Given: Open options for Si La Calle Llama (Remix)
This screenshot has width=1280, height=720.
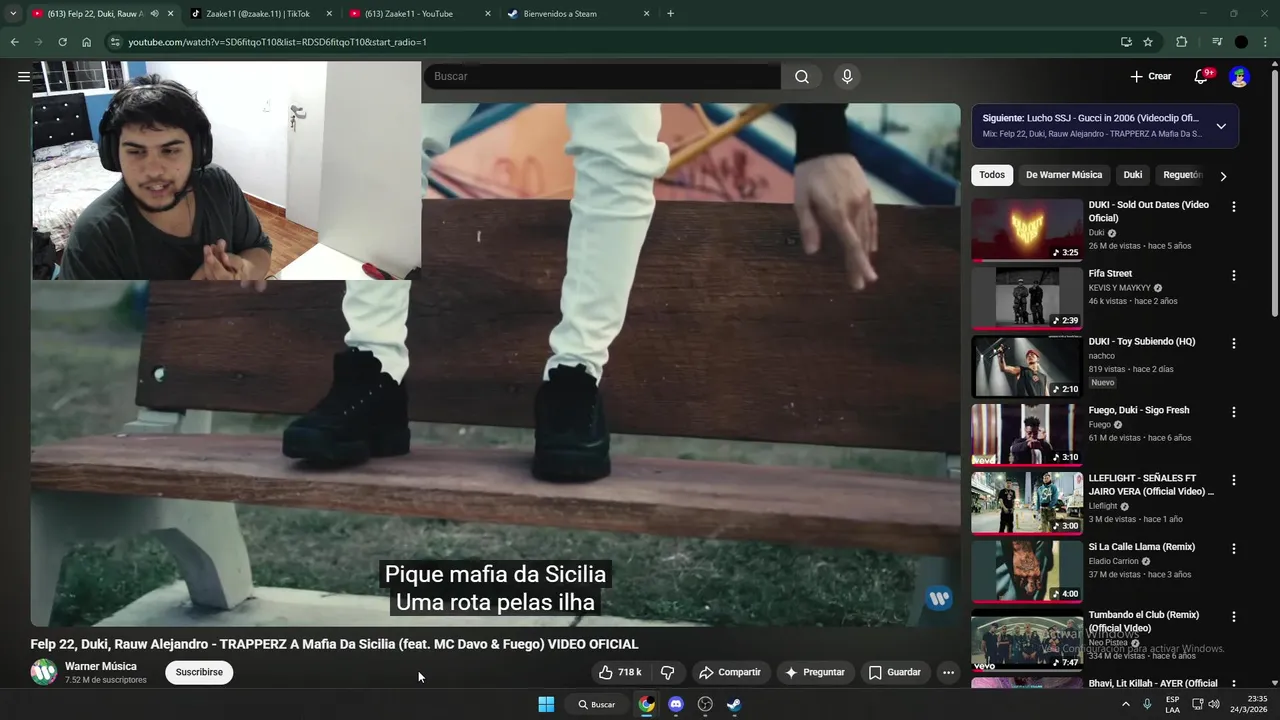Looking at the screenshot, I should [x=1233, y=548].
